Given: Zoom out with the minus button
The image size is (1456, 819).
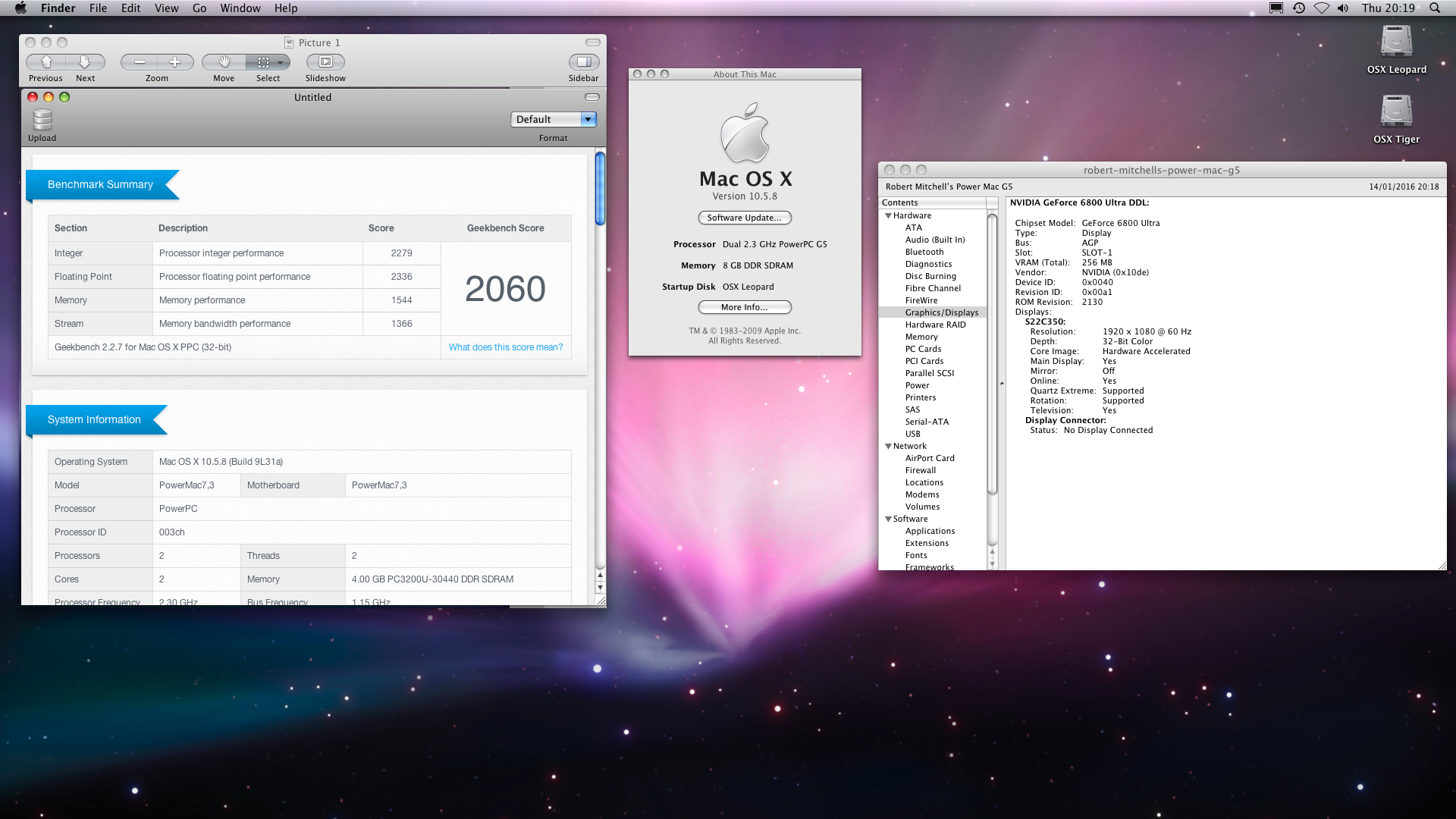Looking at the screenshot, I should point(140,62).
